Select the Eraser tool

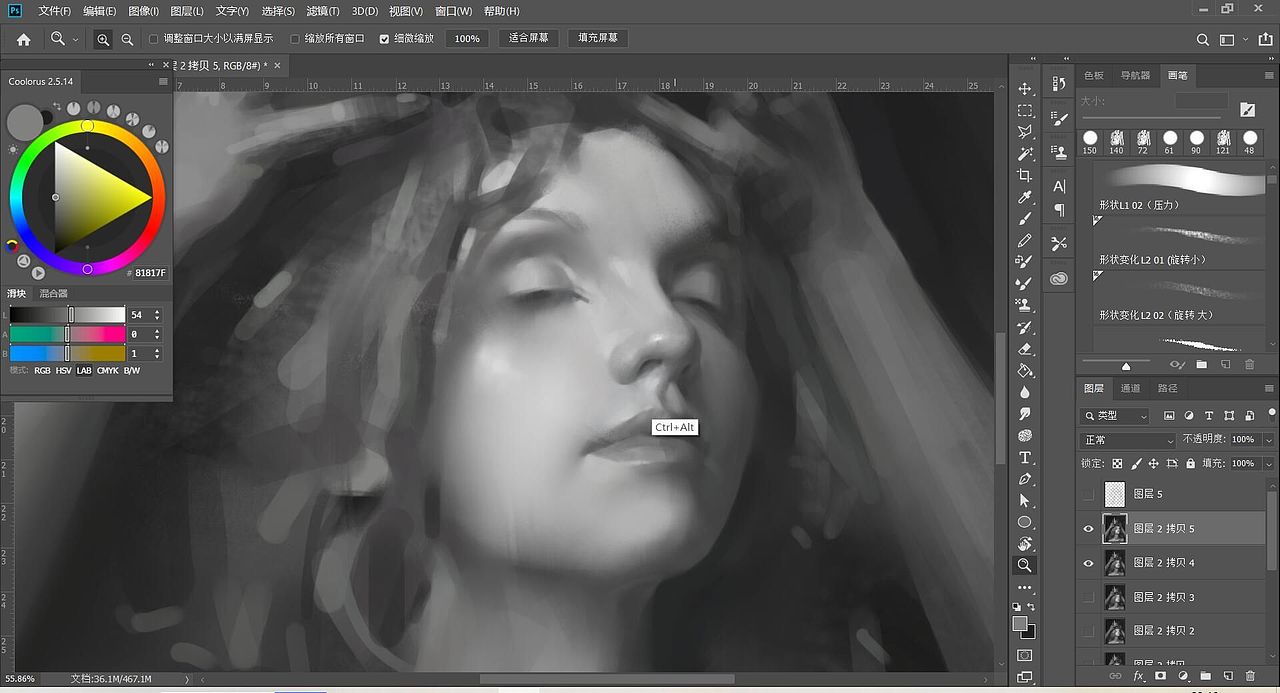(x=1025, y=349)
